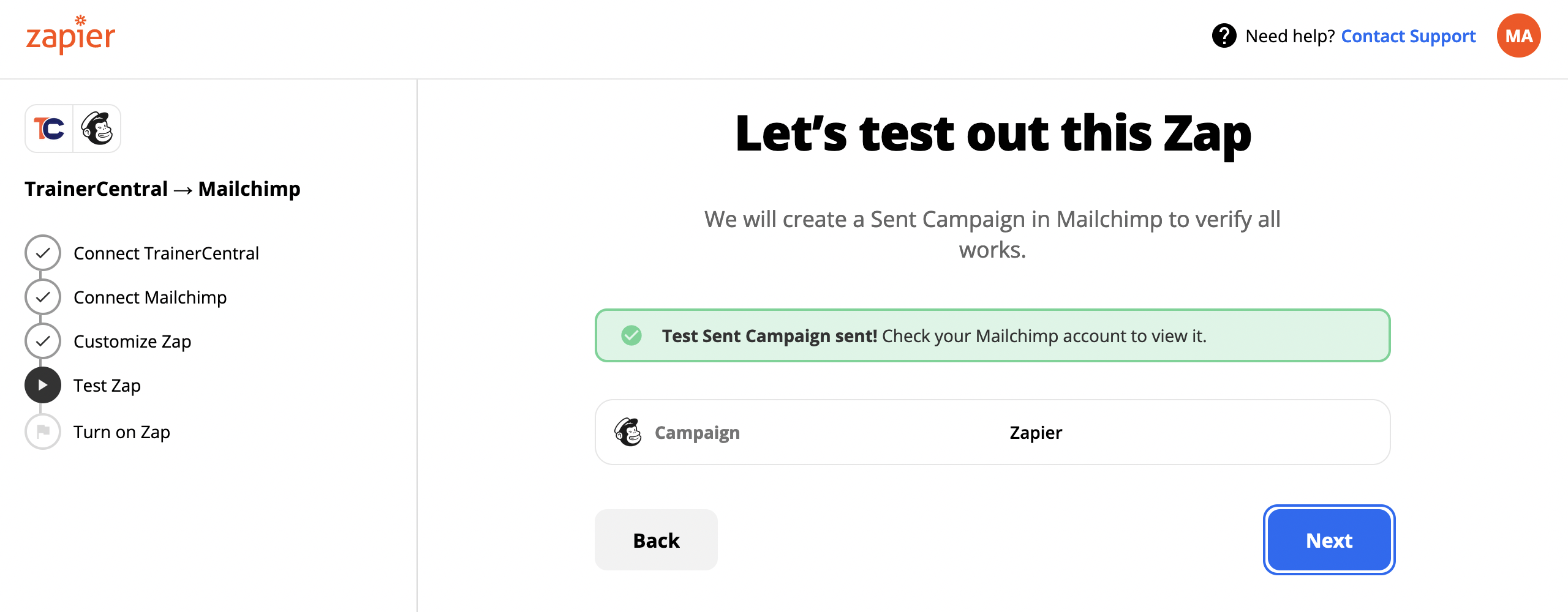Open the Customize Zap step
Image resolution: width=1568 pixels, height=612 pixels.
click(132, 341)
